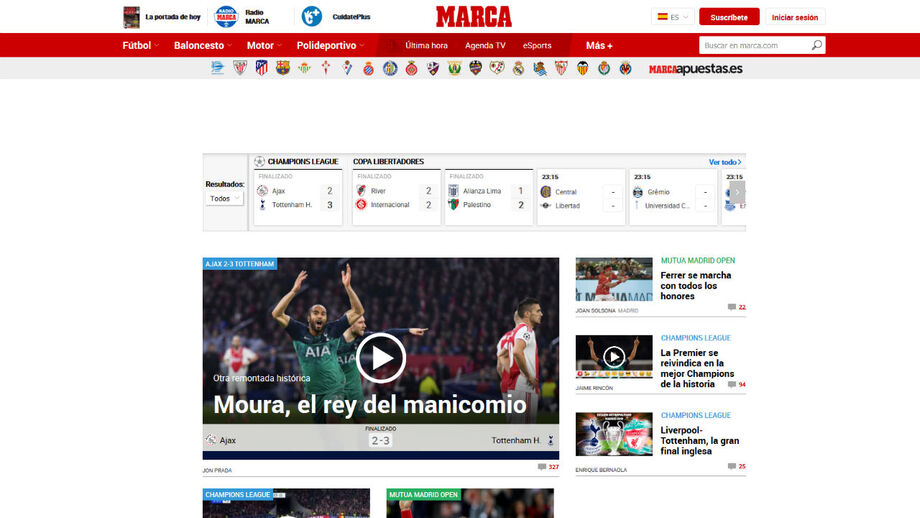This screenshot has width=920, height=518.
Task: Play the Moura main story video
Action: click(x=381, y=358)
